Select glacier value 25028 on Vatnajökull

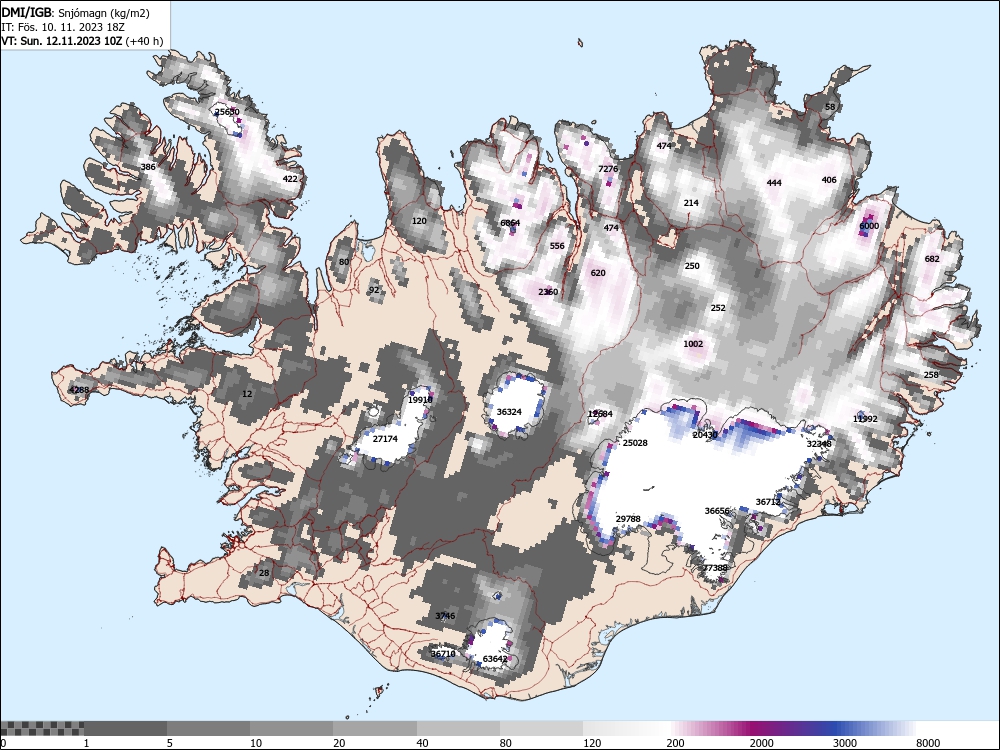click(635, 443)
